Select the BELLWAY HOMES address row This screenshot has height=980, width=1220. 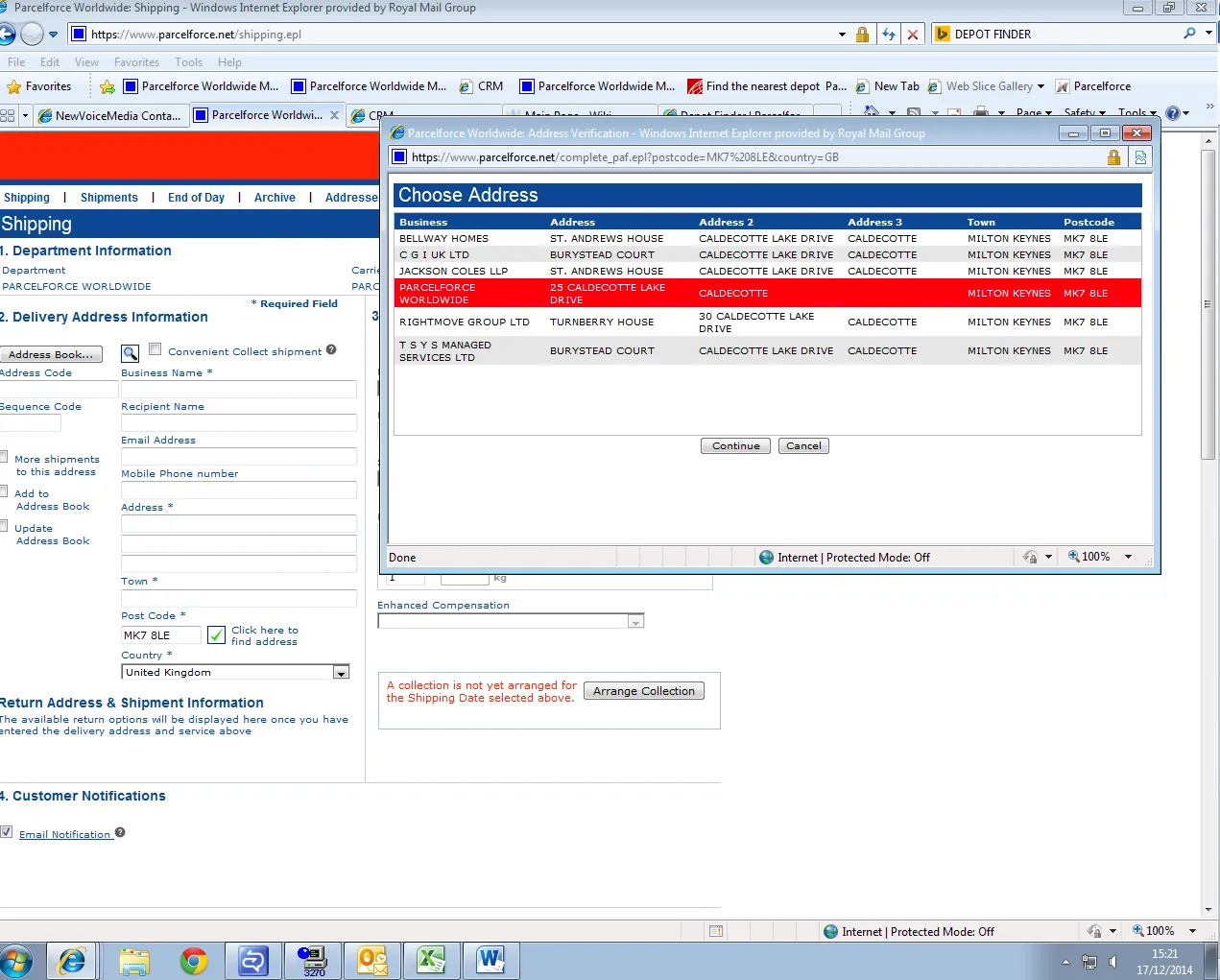pos(767,238)
